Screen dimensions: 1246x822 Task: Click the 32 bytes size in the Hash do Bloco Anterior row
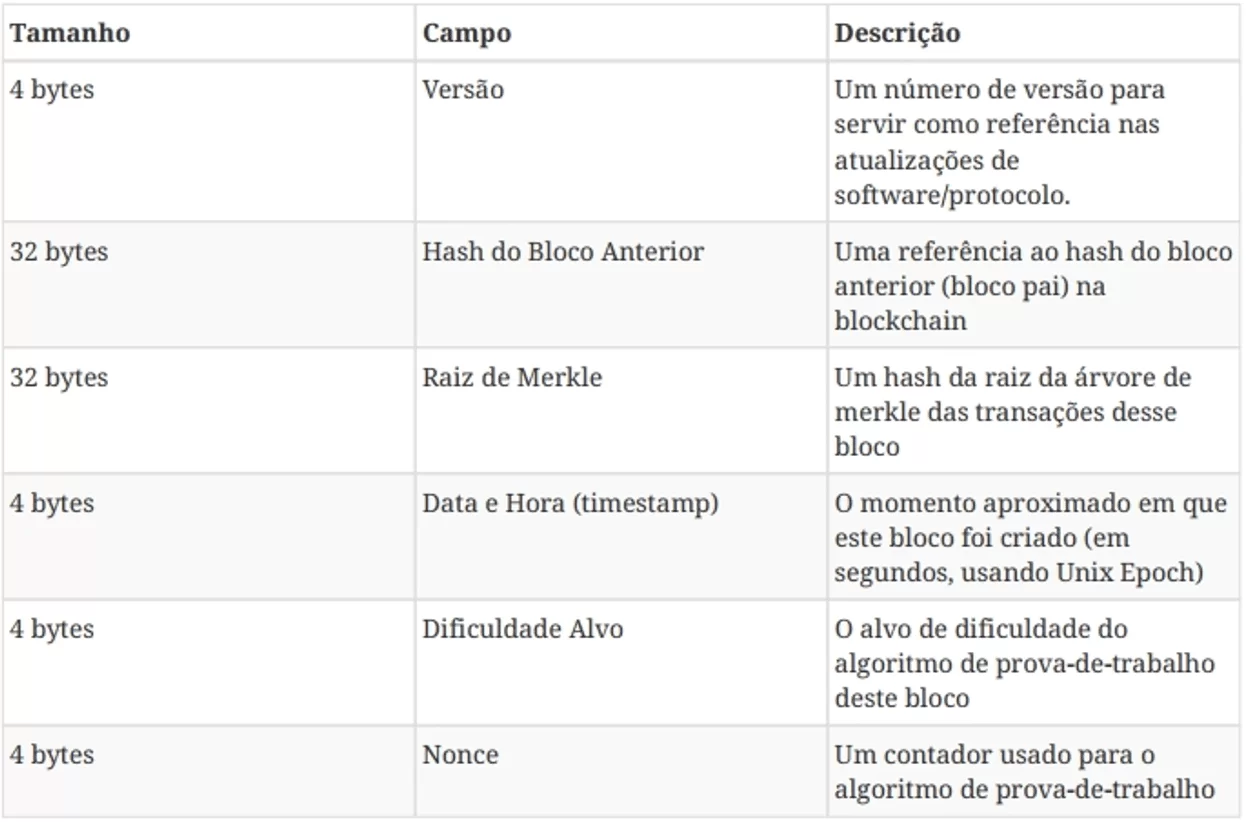(x=59, y=252)
